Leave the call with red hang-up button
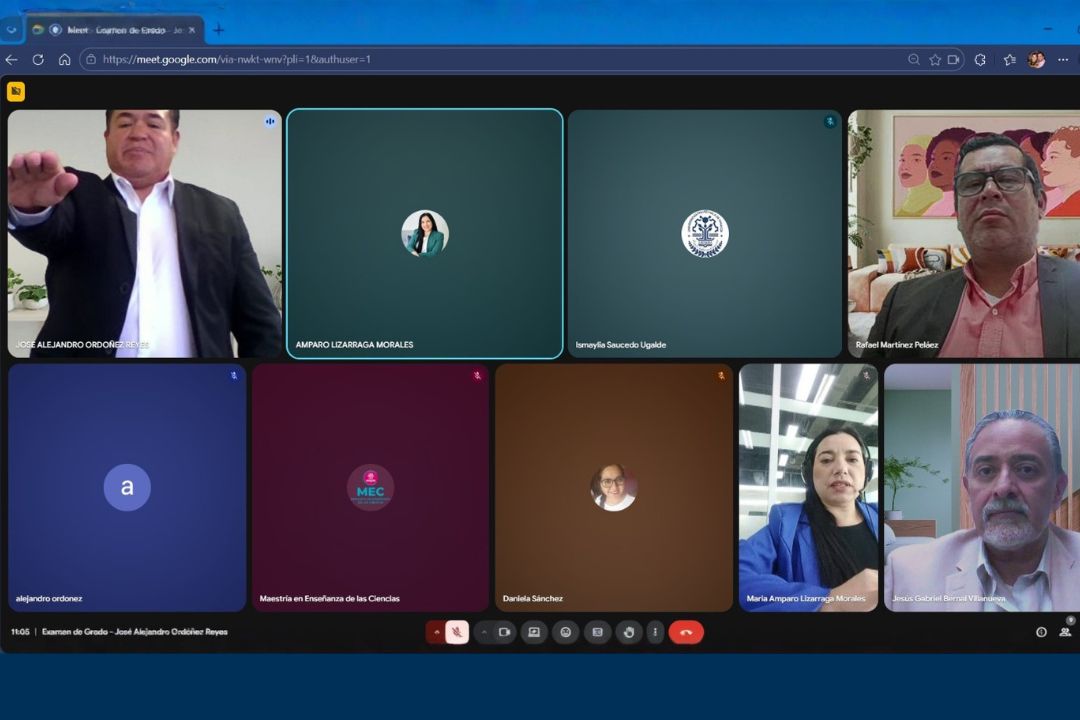Image resolution: width=1080 pixels, height=720 pixels. coord(686,632)
